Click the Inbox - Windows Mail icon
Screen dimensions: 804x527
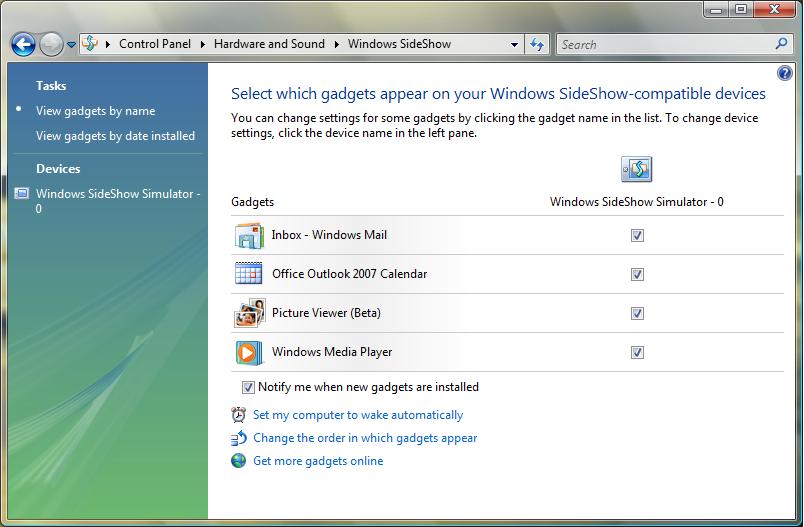(x=249, y=235)
